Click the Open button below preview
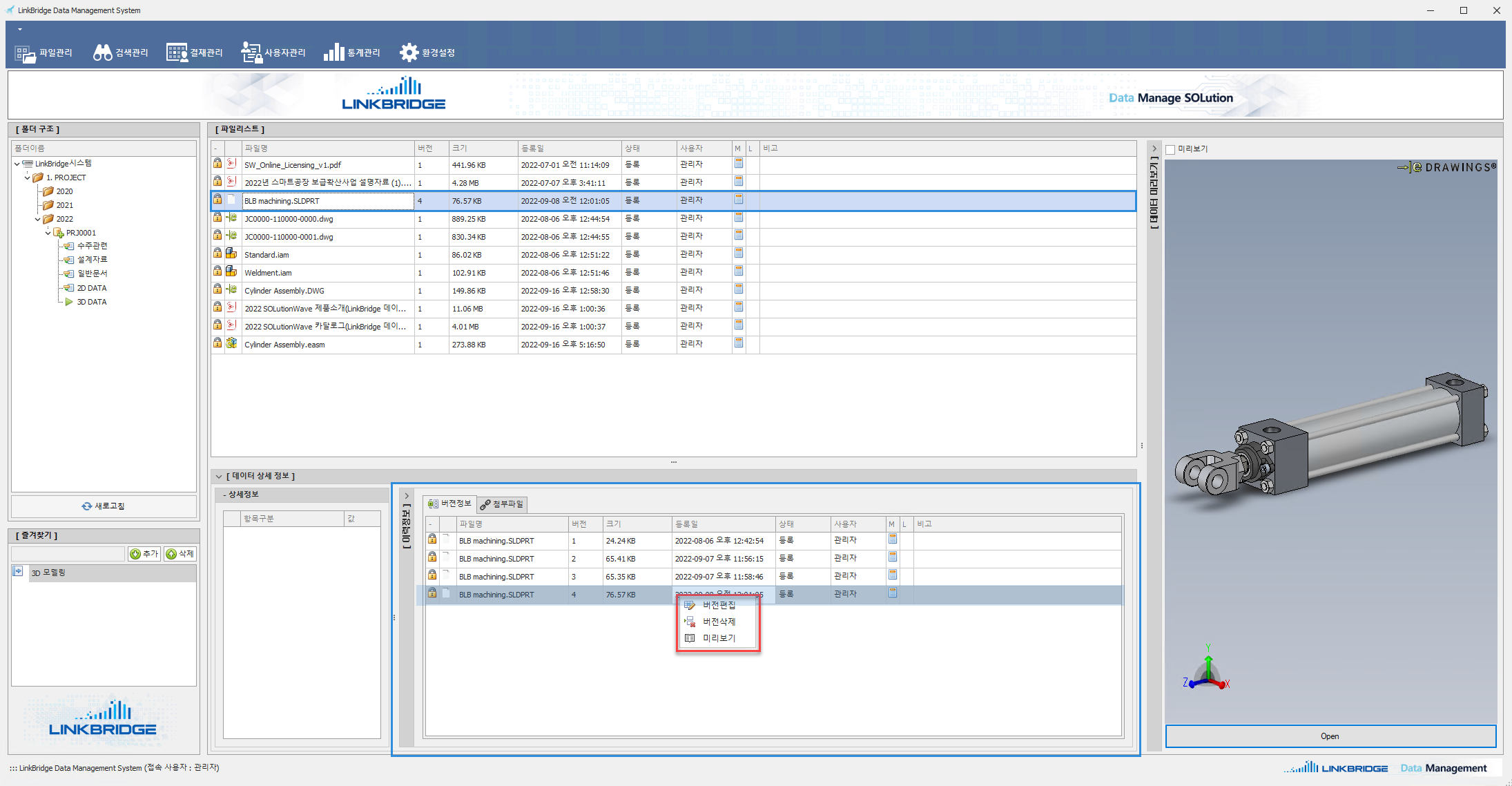Viewport: 1512px width, 786px height. [1330, 736]
